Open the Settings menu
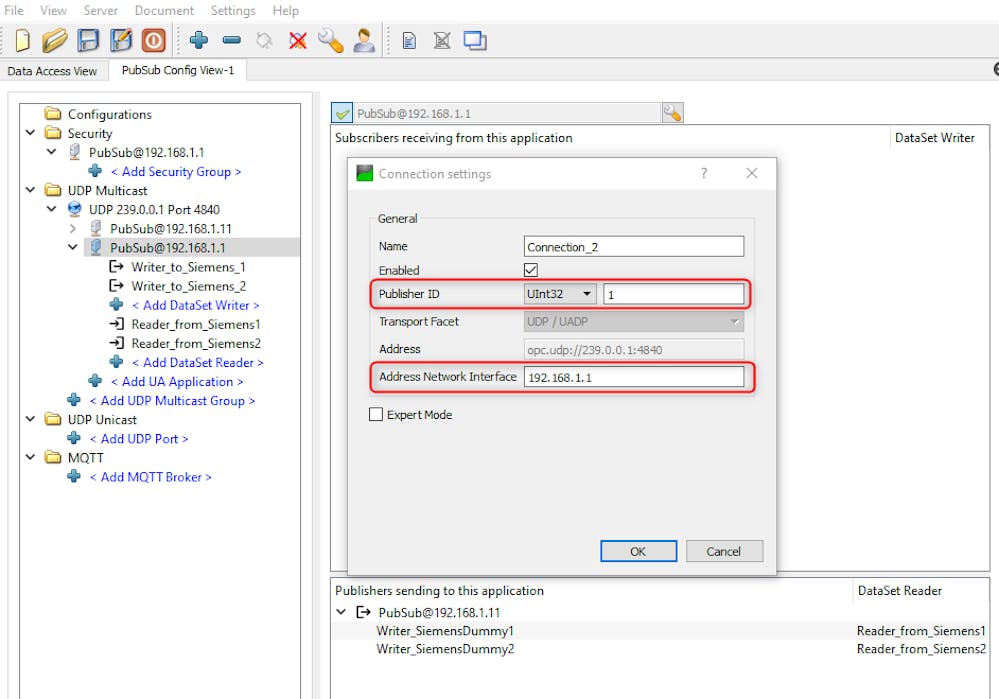This screenshot has height=699, width=999. pos(233,10)
